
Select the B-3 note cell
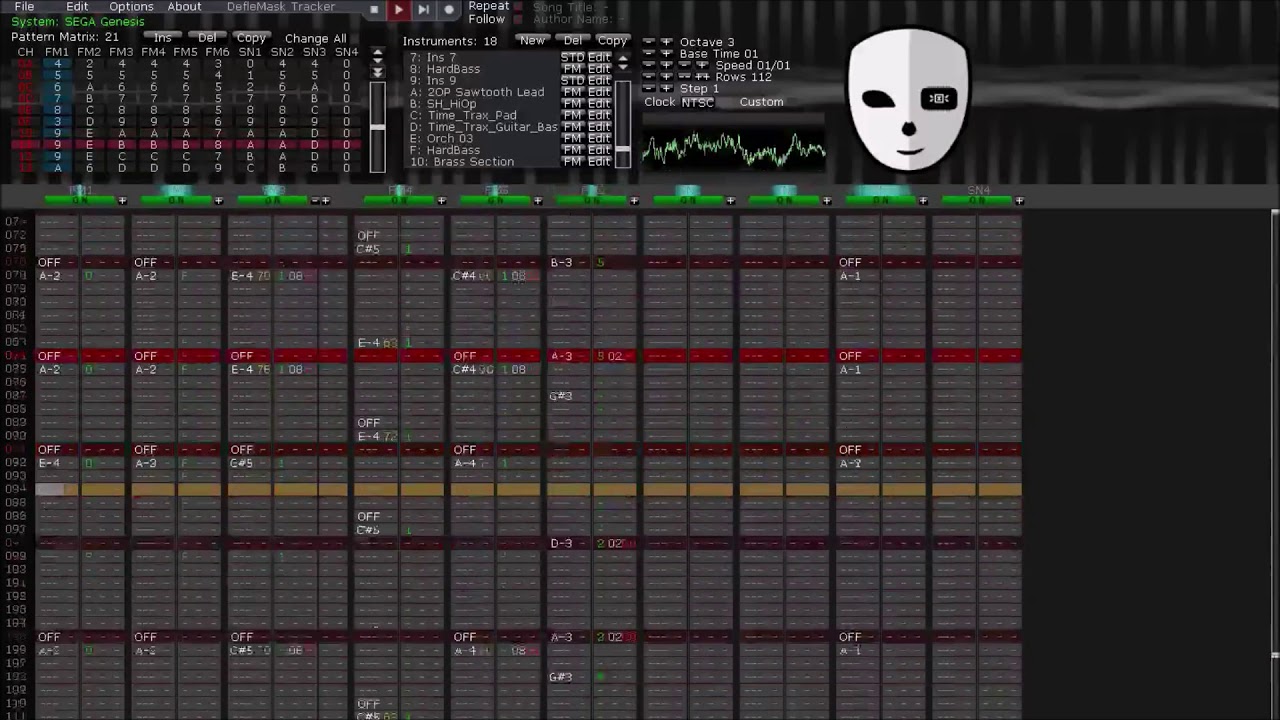(x=561, y=263)
